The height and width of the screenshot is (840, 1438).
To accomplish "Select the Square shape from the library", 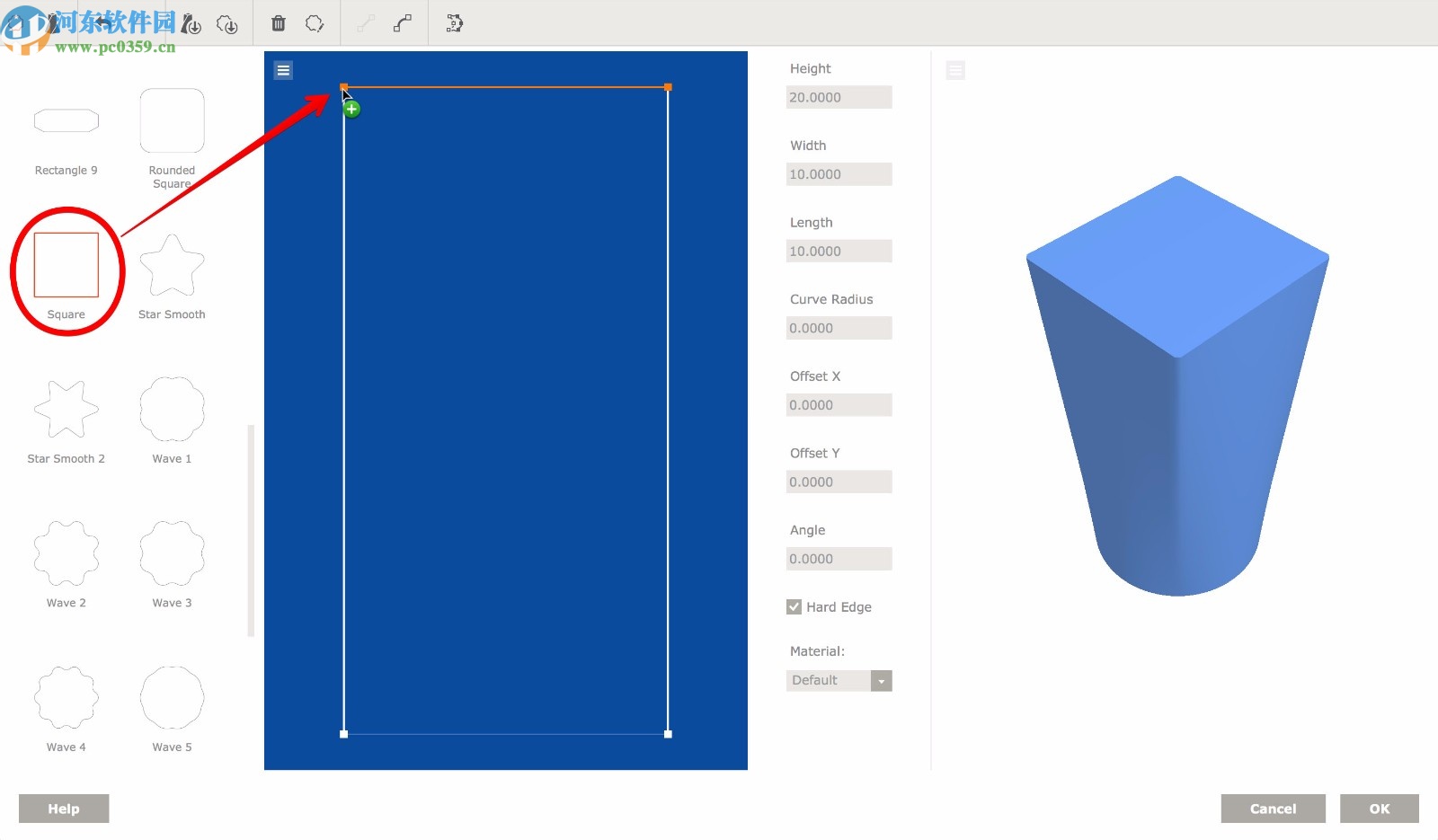I will click(66, 266).
